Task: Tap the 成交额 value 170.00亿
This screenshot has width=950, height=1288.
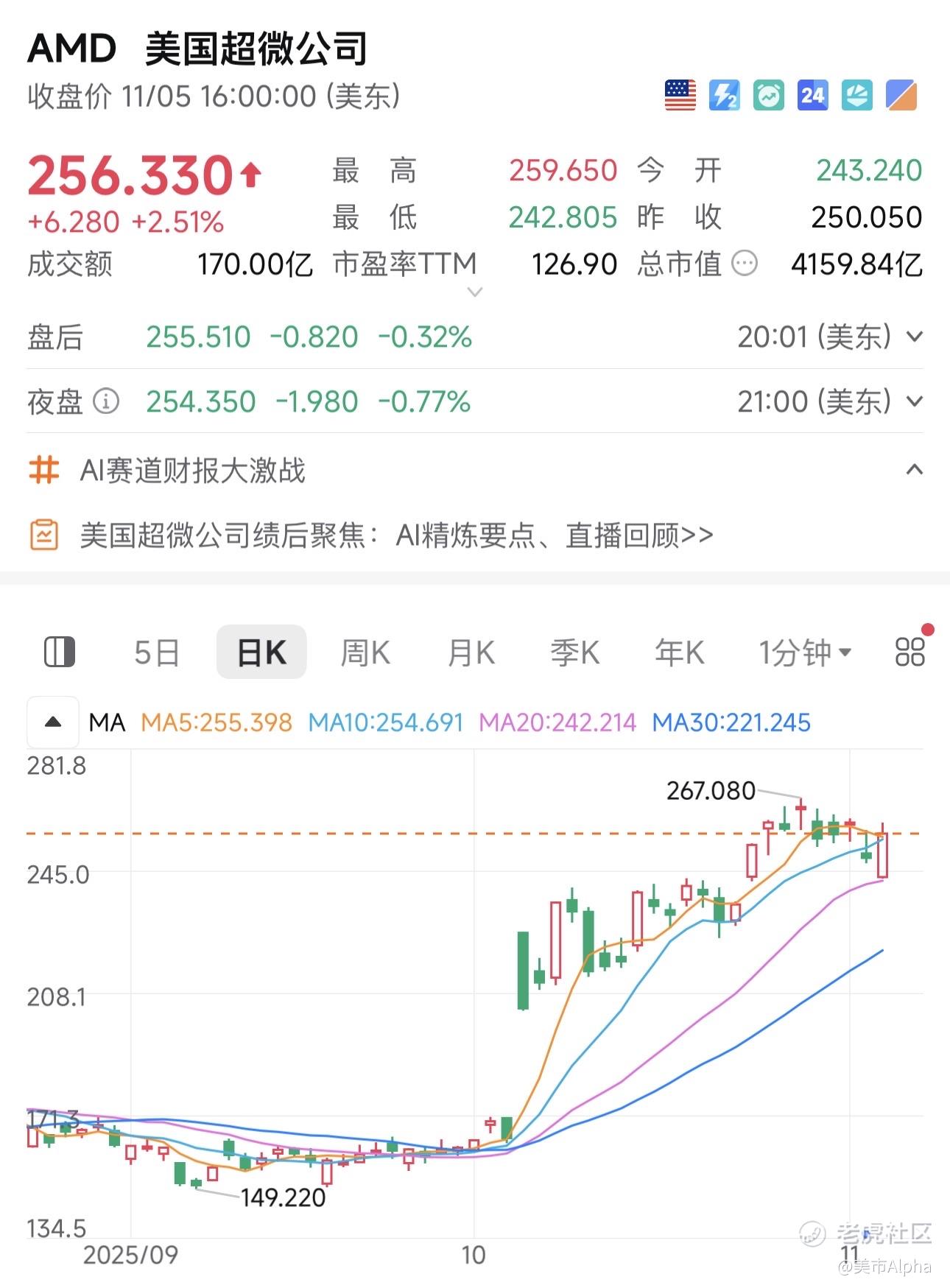Action: coord(255,264)
